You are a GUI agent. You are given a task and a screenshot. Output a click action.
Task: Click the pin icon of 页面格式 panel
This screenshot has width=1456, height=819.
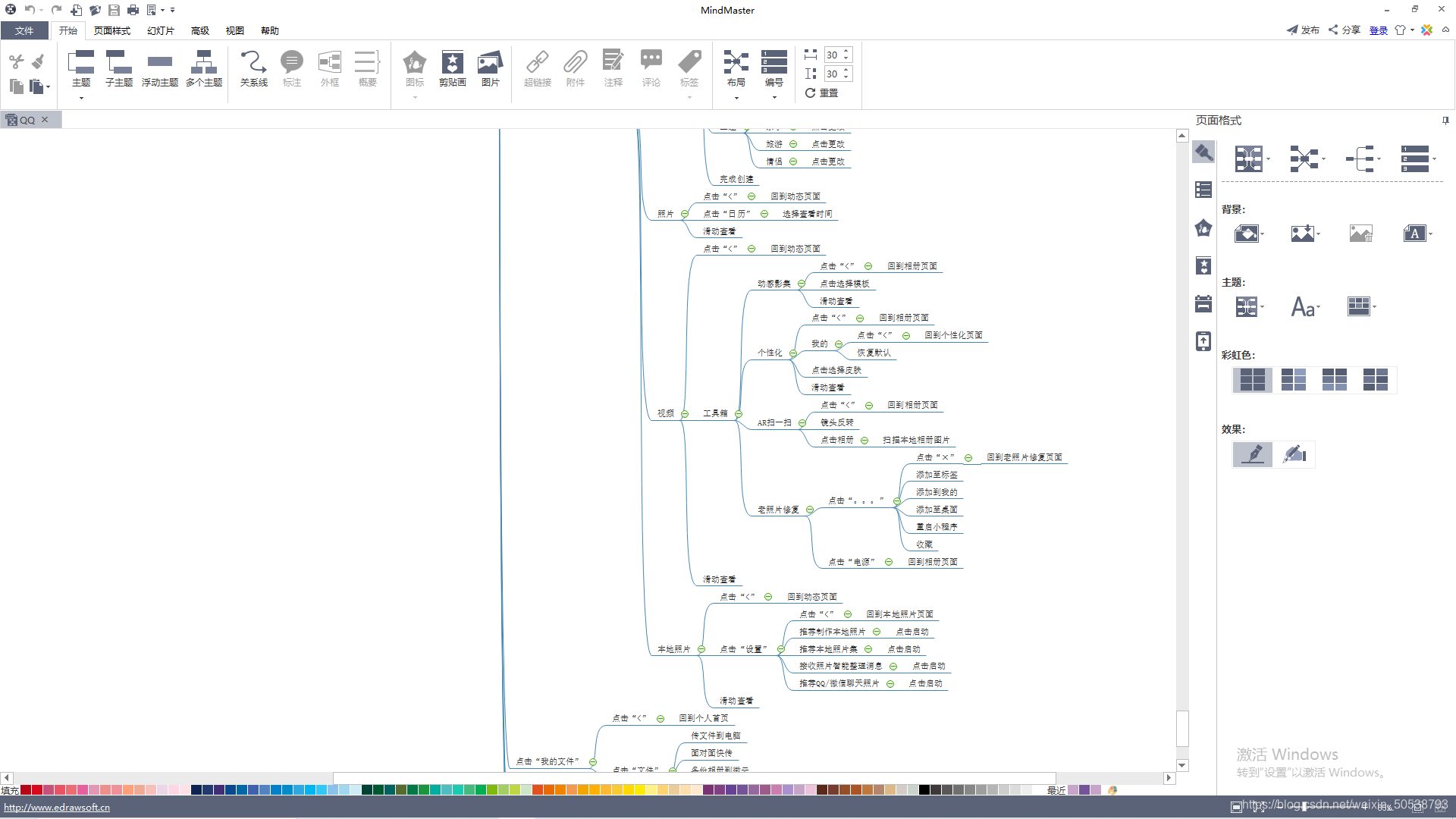pyautogui.click(x=1445, y=121)
